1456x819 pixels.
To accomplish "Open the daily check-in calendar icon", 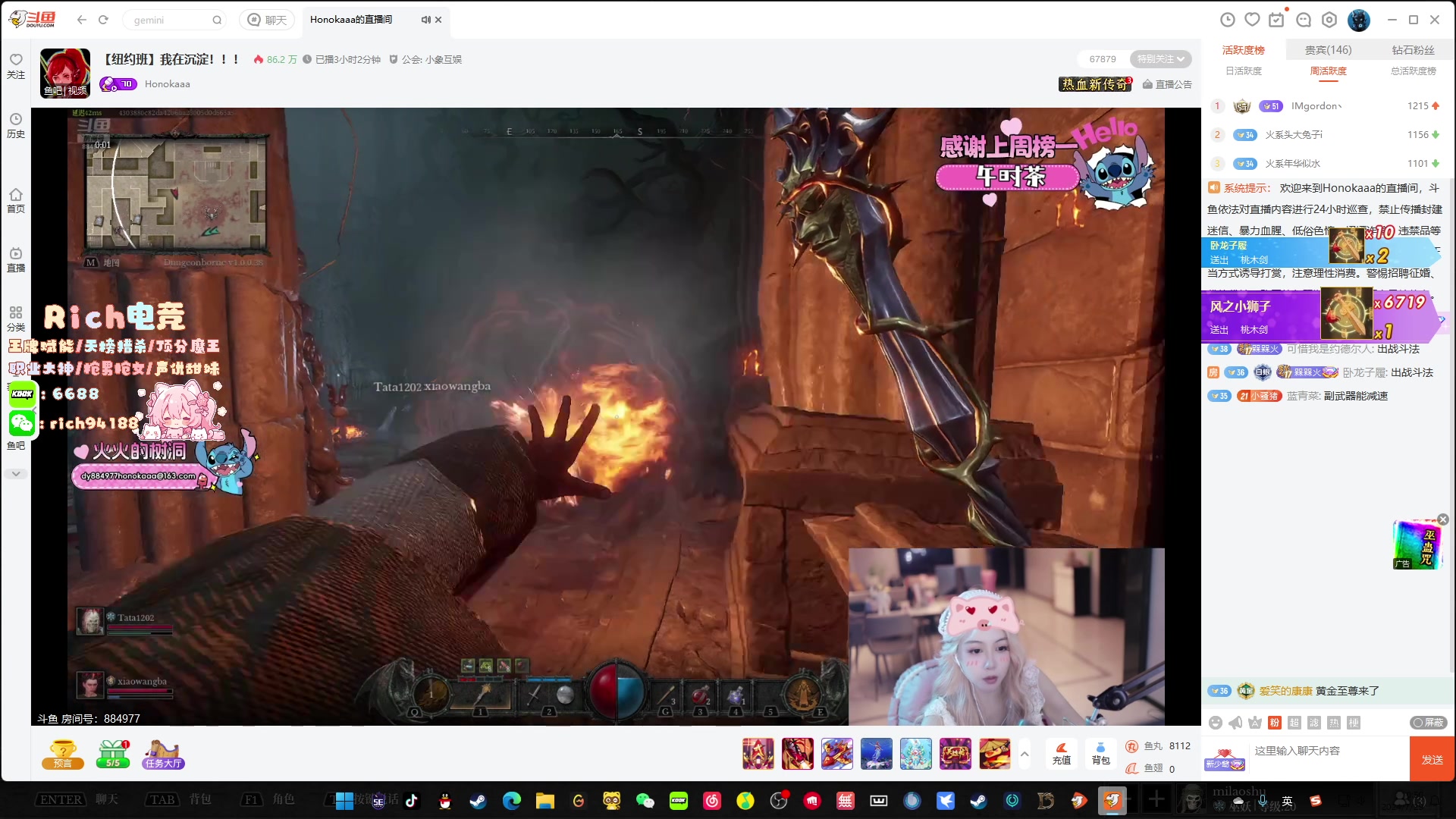I will 1277,20.
